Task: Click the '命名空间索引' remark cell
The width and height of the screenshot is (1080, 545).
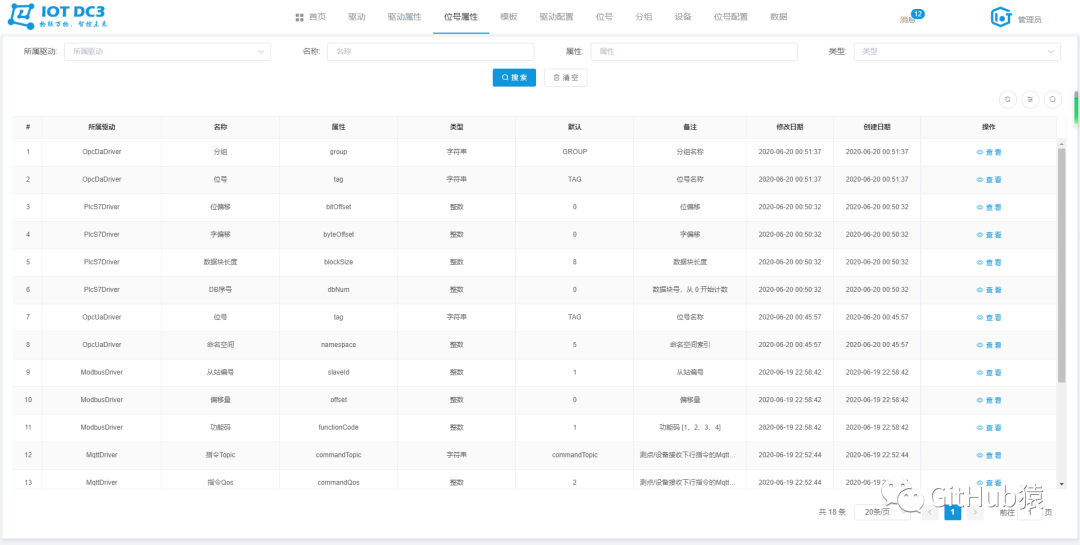Action: coord(690,345)
